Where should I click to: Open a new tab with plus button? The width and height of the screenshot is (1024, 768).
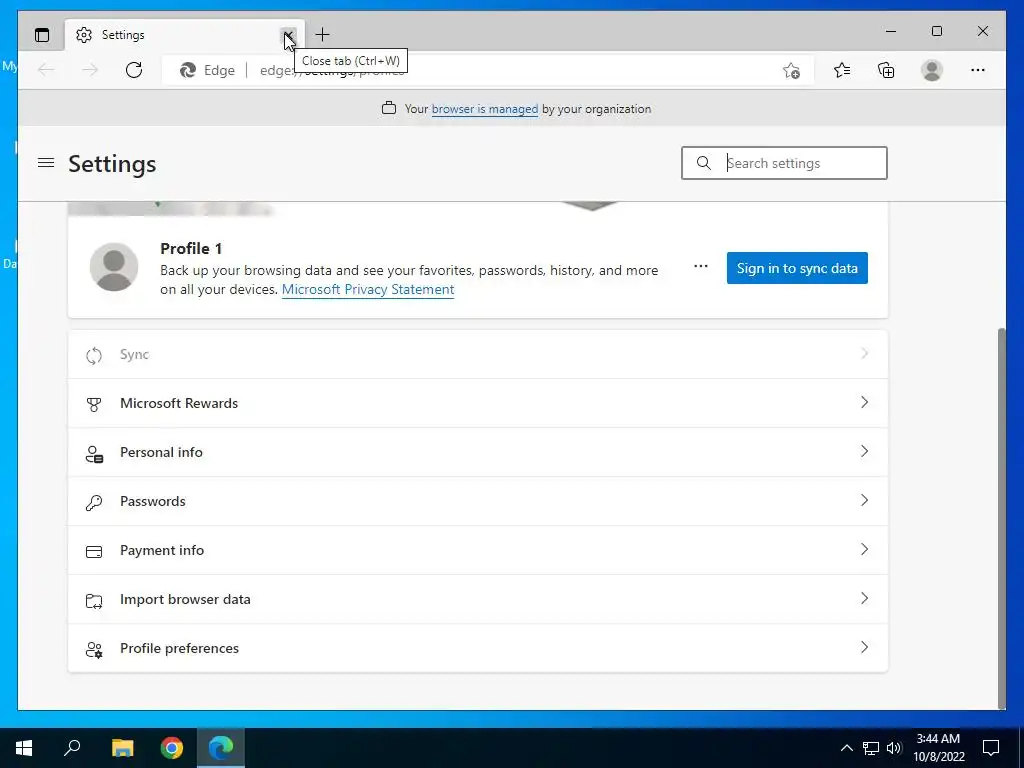tap(322, 35)
